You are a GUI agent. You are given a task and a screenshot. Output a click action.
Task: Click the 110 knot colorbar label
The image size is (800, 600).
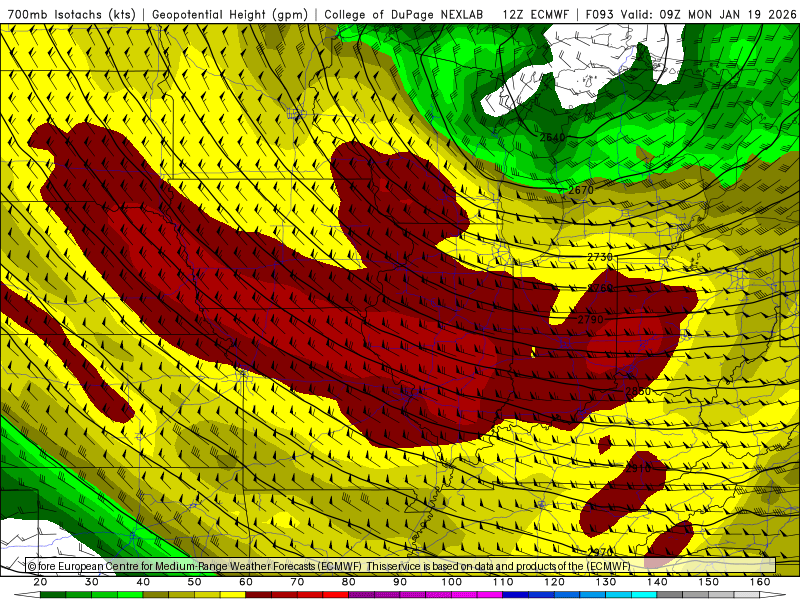(503, 582)
